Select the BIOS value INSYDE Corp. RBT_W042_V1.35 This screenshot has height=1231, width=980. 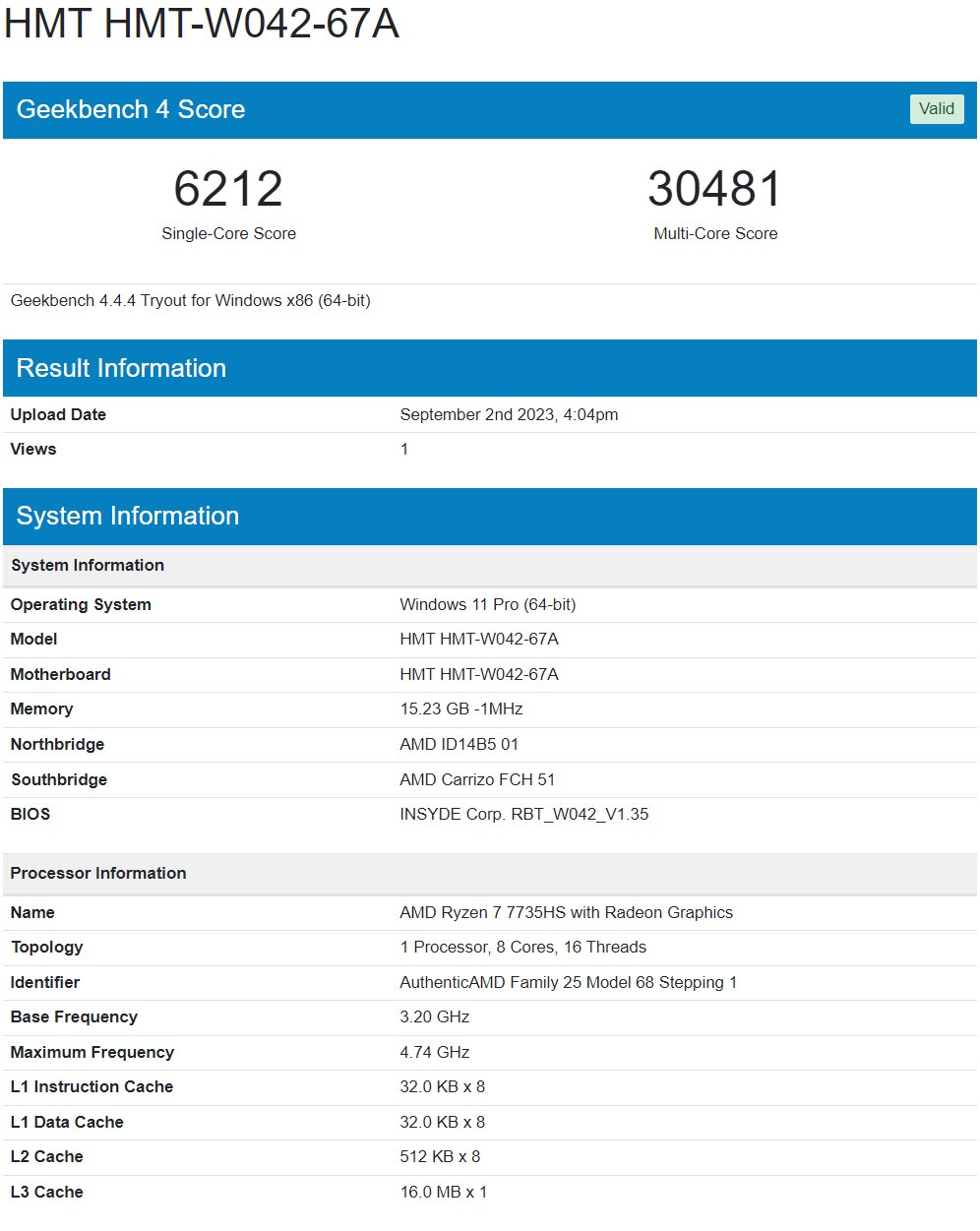(x=524, y=814)
